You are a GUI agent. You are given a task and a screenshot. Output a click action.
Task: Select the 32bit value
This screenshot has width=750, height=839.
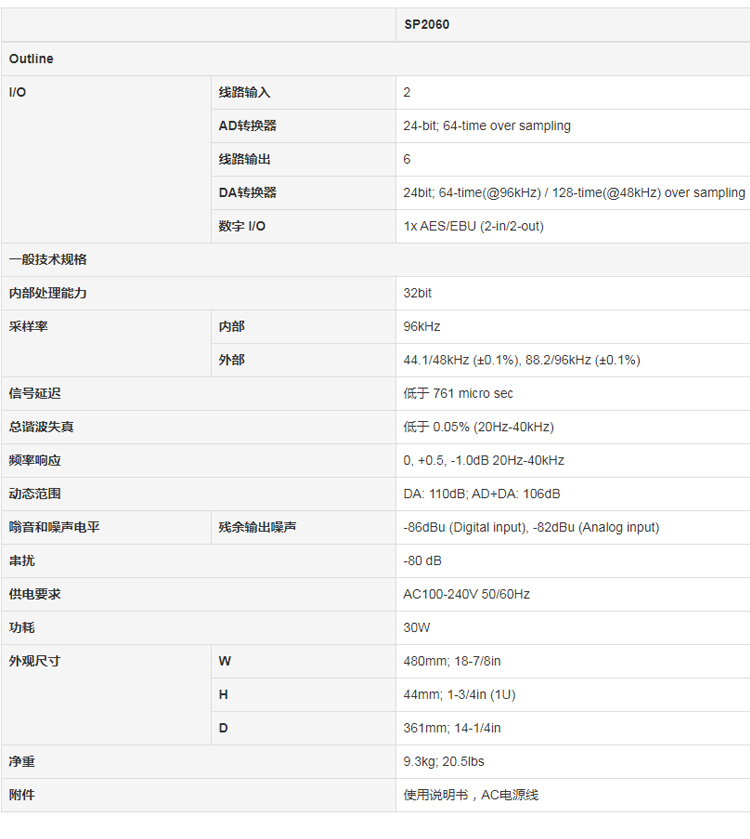(x=417, y=293)
